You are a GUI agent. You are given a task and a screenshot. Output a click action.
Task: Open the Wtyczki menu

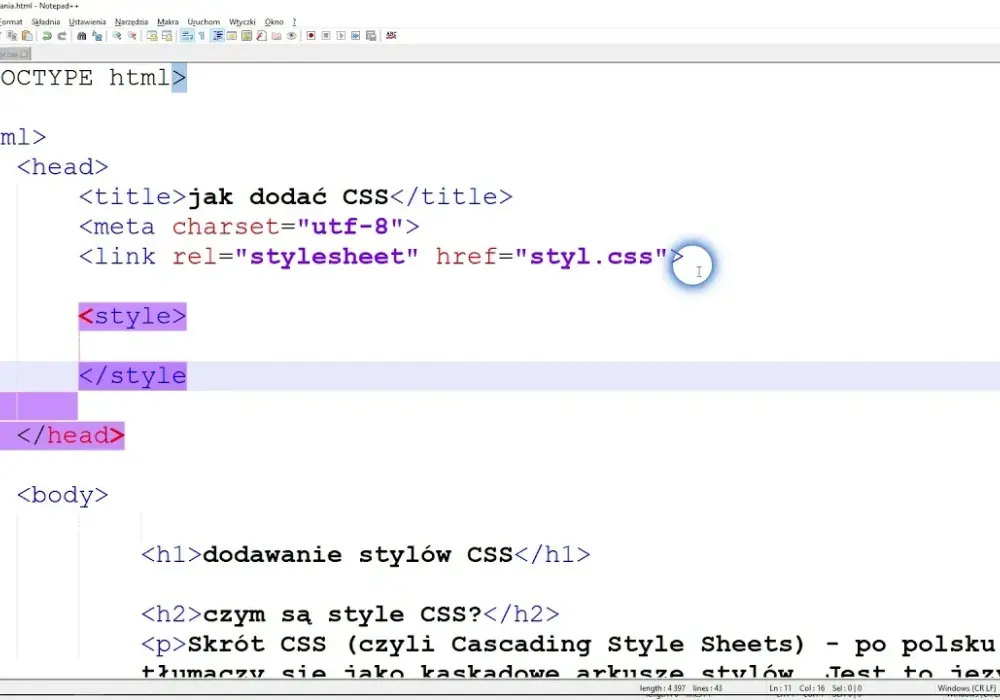coord(242,22)
